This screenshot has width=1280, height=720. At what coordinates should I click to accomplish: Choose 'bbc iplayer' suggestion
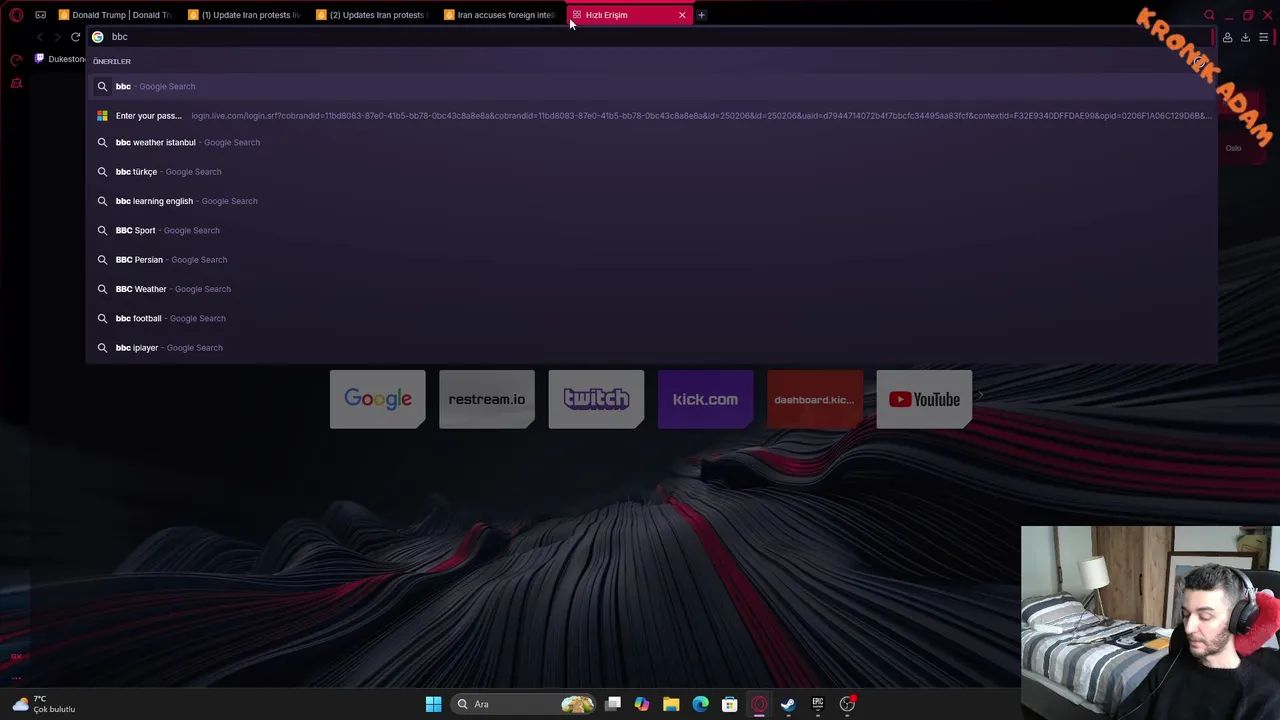(652, 347)
